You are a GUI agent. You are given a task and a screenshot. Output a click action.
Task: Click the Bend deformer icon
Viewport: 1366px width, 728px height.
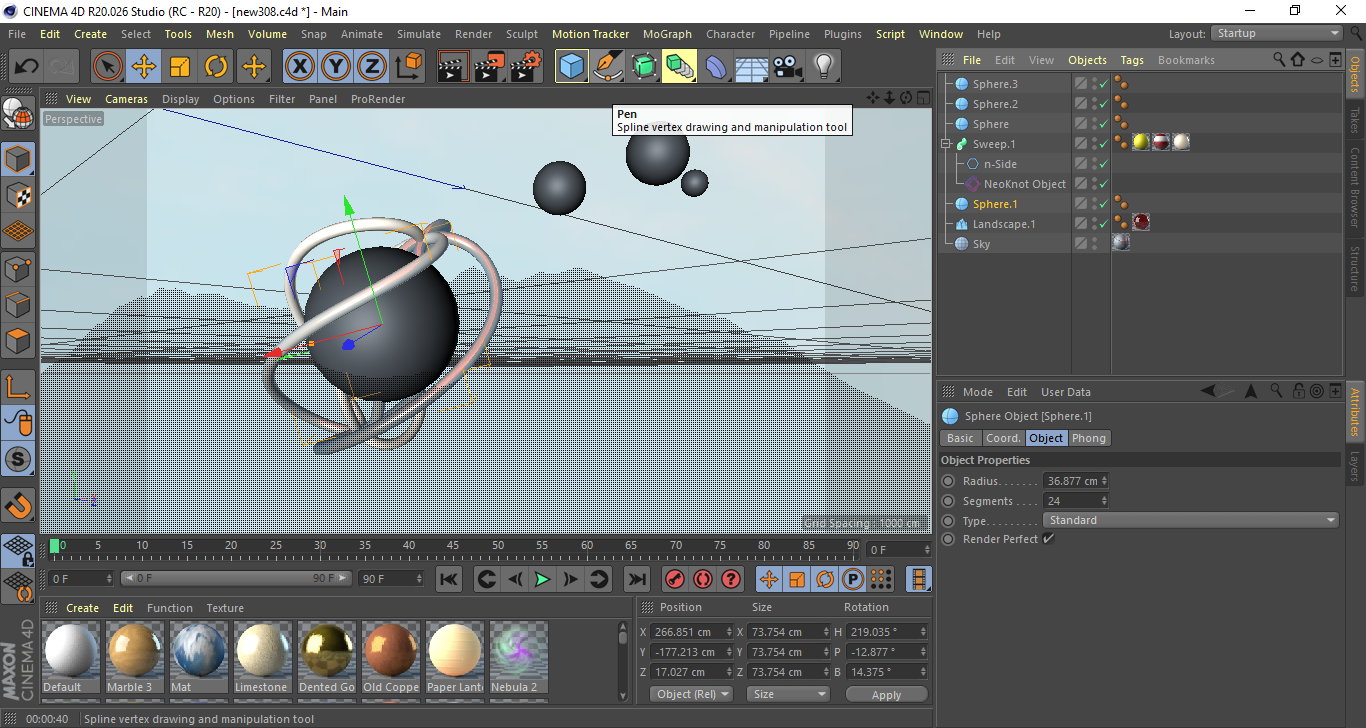pos(716,67)
